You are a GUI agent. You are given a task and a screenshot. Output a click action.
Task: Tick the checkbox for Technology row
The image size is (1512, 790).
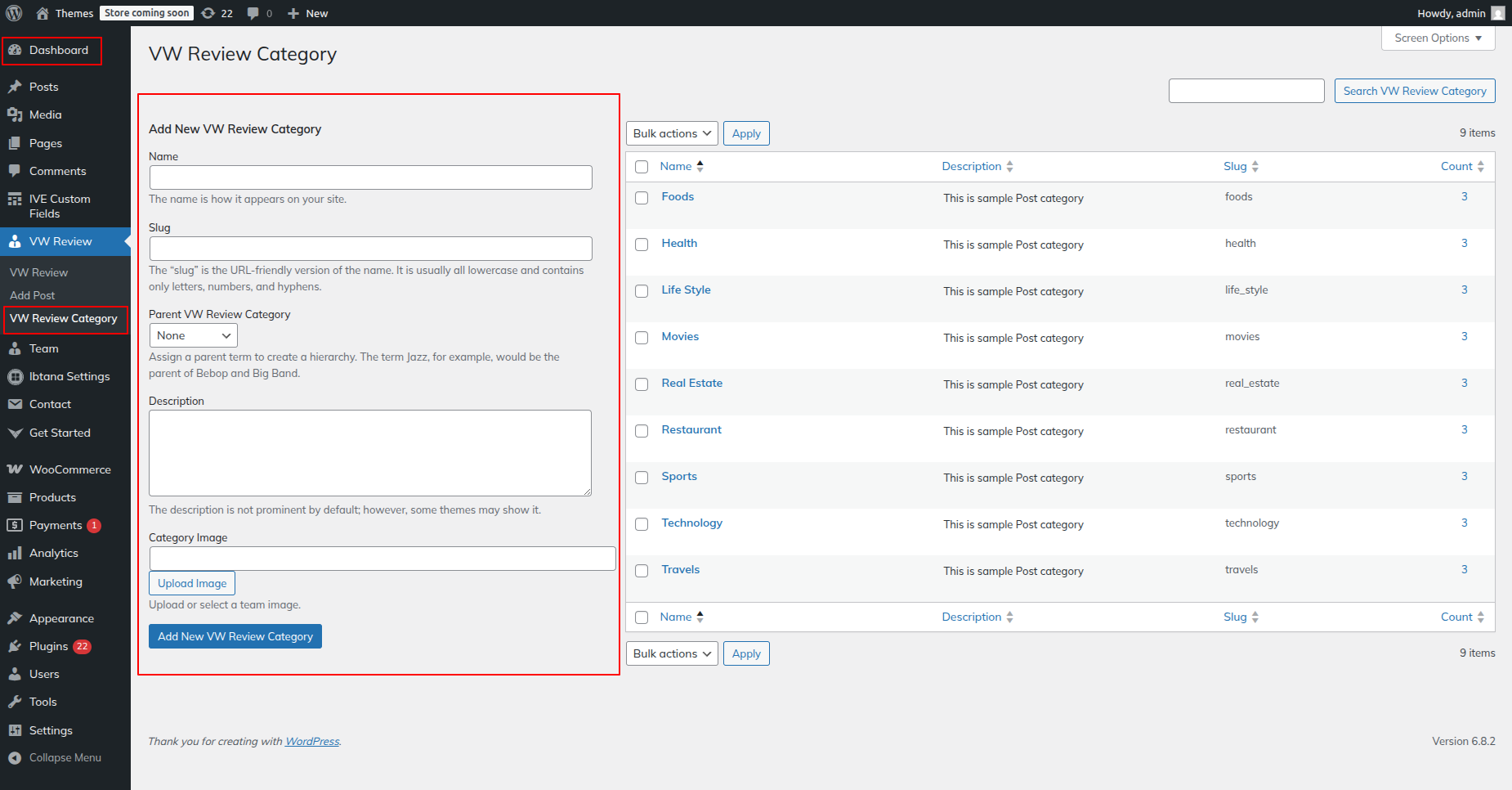(642, 524)
